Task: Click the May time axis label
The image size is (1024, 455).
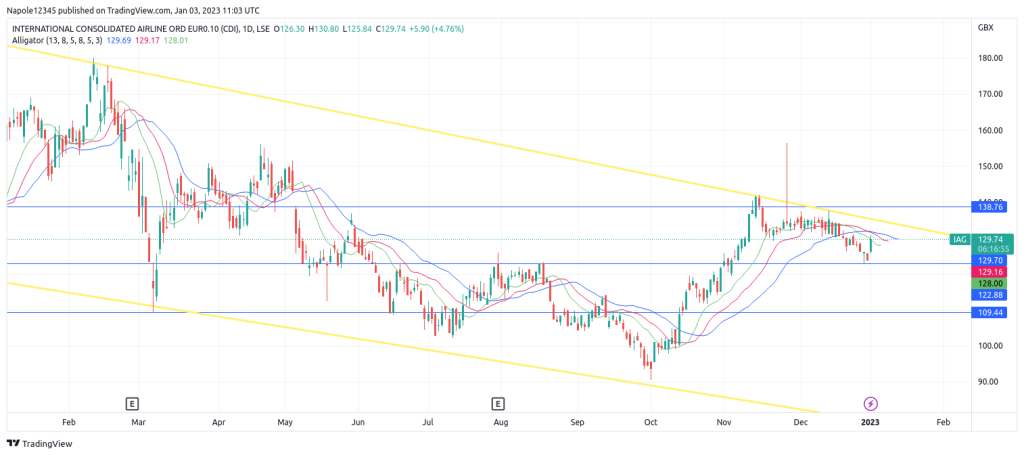Action: tap(287, 423)
